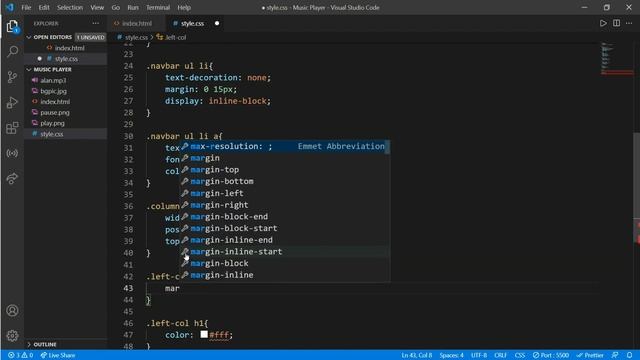Open the Selection menu
Viewport: 640px width, 360px height.
pyautogui.click(x=70, y=7)
